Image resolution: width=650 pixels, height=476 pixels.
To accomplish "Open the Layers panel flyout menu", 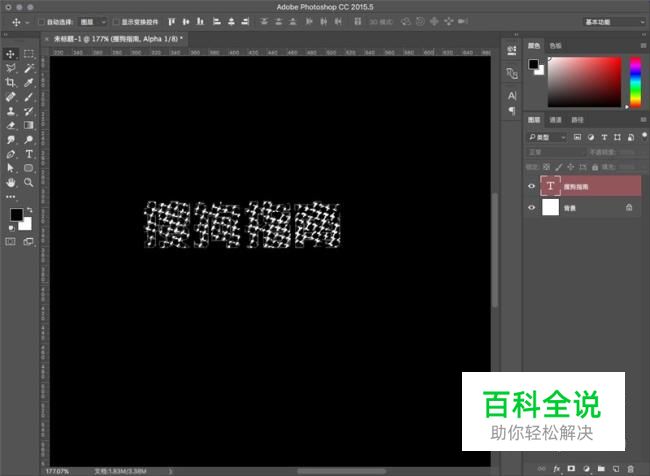I will click(643, 120).
